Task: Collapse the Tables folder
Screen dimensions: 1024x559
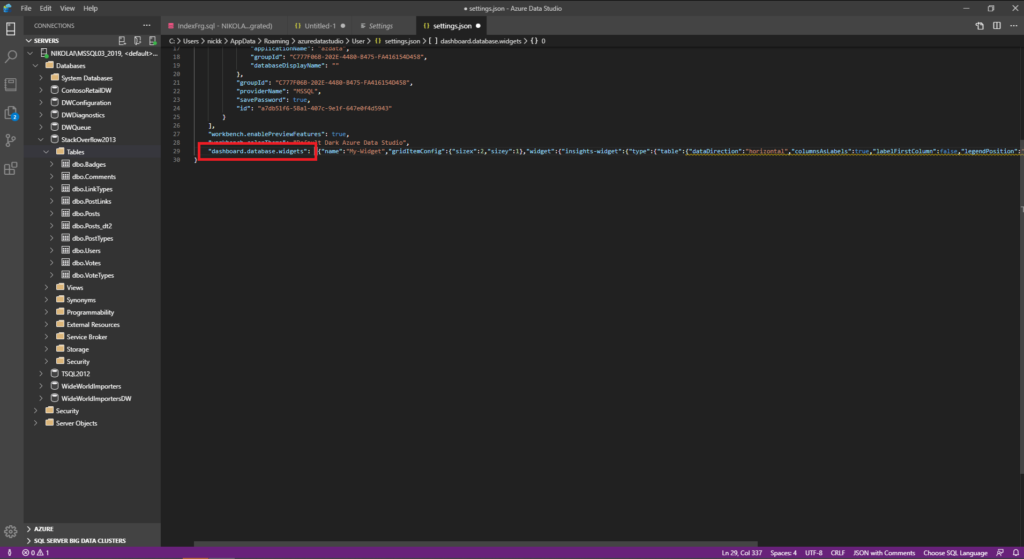Action: [x=46, y=152]
